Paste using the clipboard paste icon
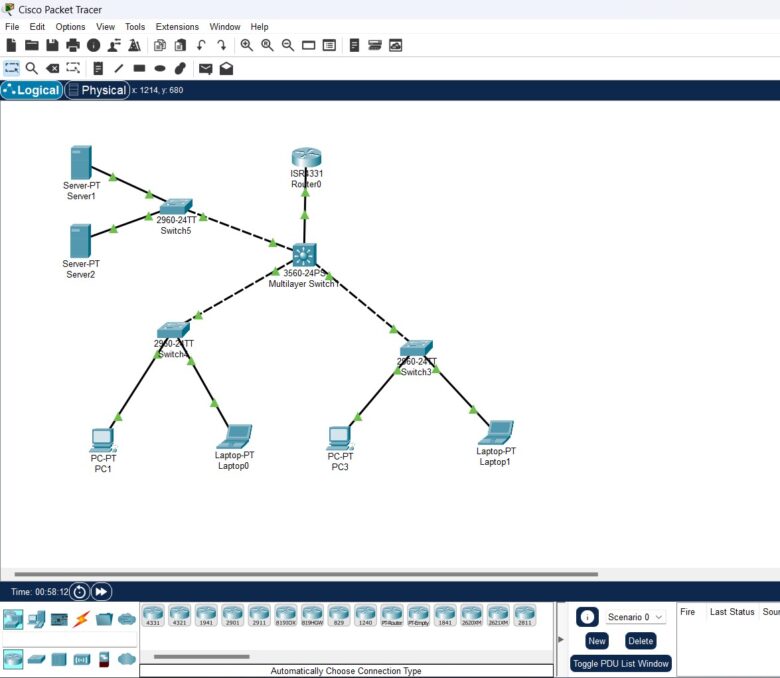 (180, 45)
